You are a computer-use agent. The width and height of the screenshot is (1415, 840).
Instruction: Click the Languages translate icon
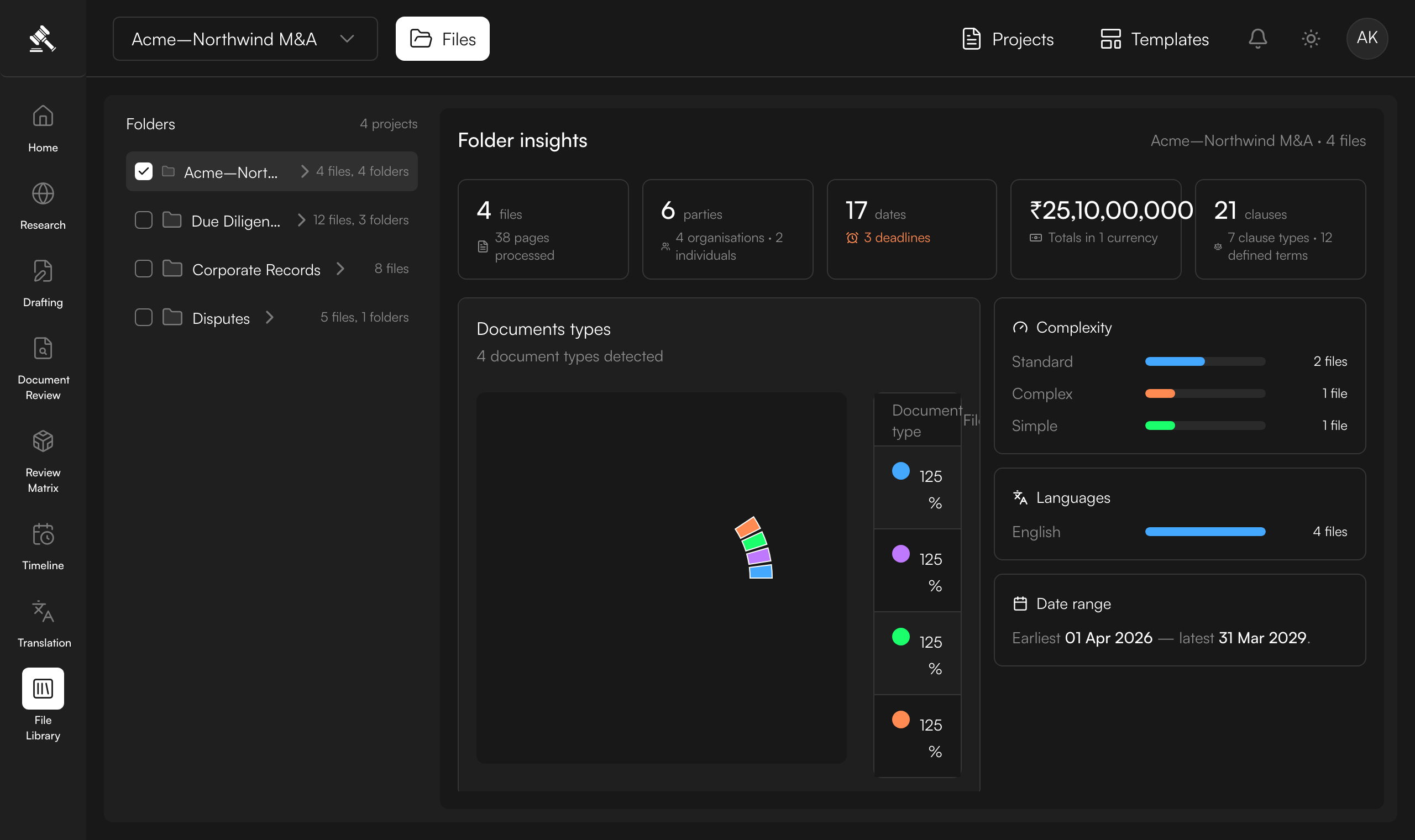coord(1020,497)
